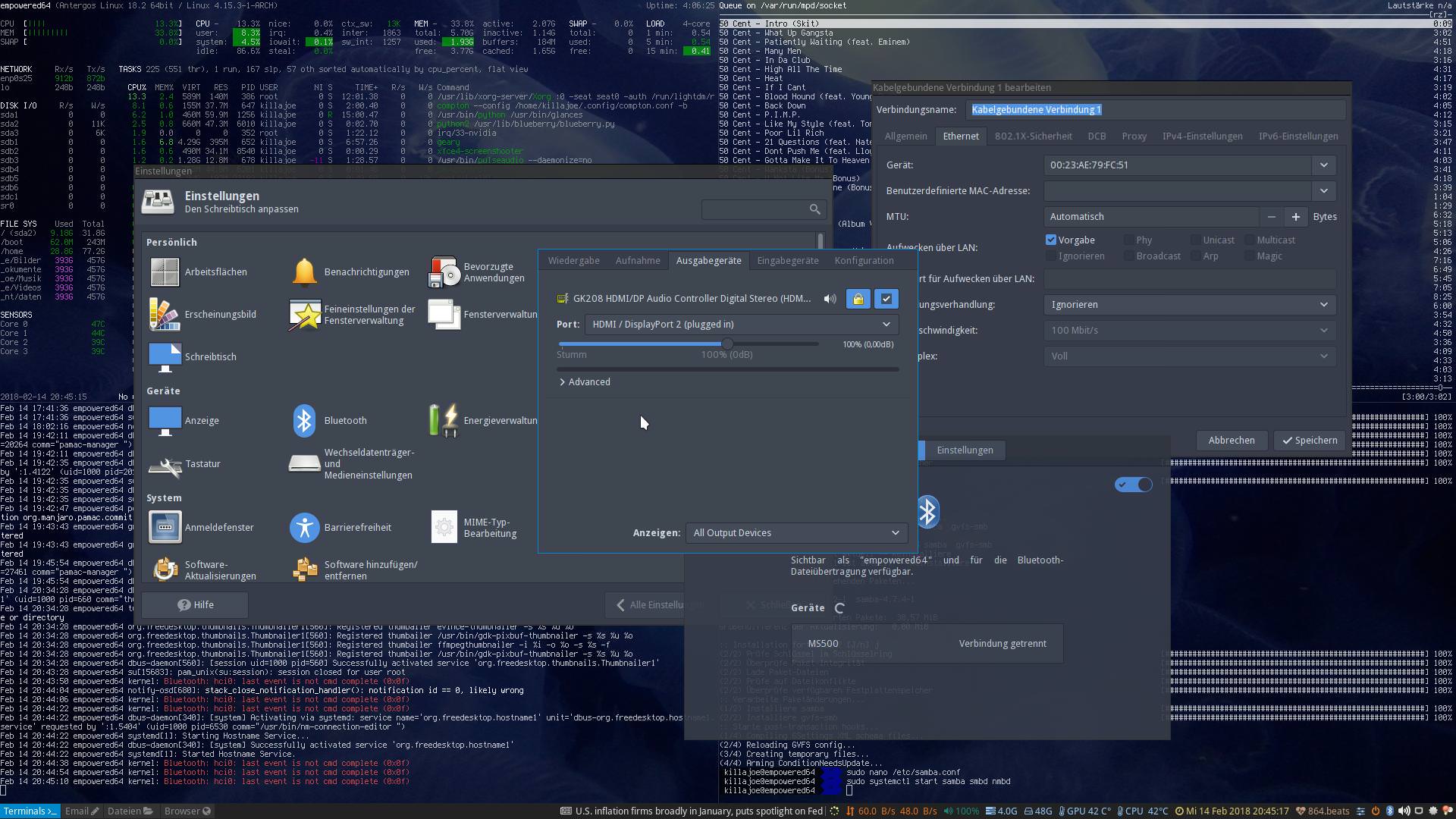Increase MTU with the plus button

1296,217
